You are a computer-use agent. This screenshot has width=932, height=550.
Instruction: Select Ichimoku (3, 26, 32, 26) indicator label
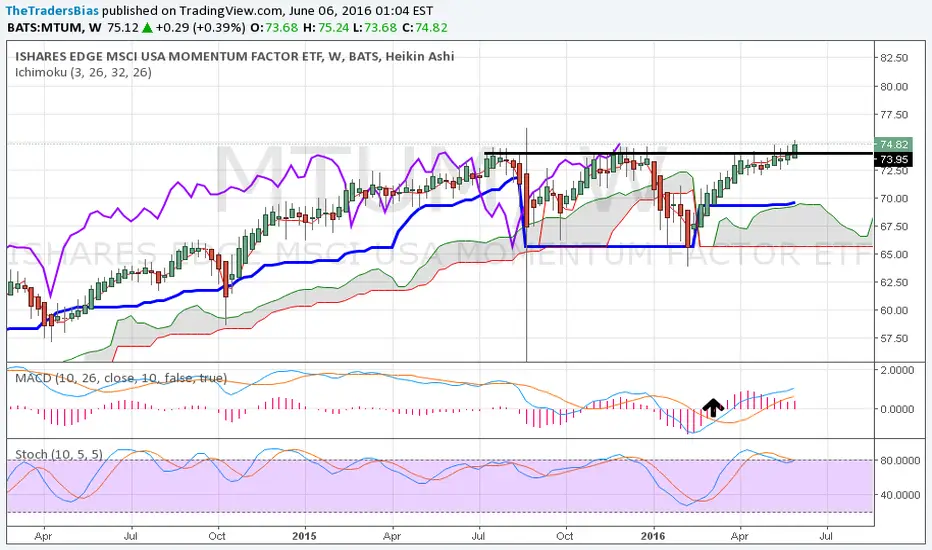click(83, 73)
